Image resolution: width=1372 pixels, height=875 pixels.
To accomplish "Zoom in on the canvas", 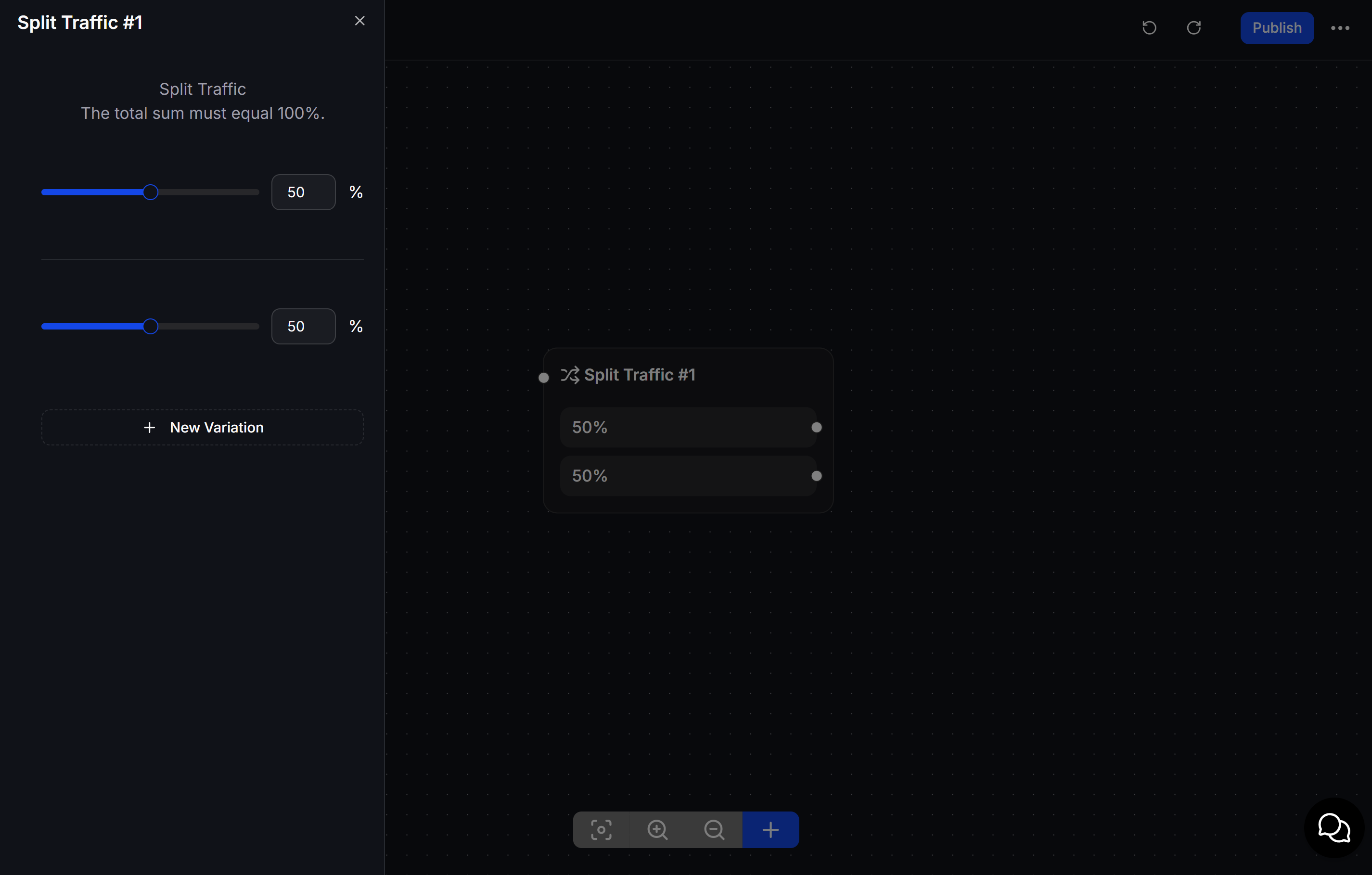I will (x=657, y=829).
